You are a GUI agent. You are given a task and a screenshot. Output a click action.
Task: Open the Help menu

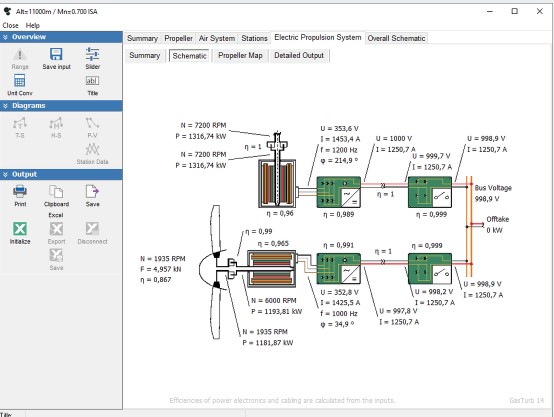33,25
